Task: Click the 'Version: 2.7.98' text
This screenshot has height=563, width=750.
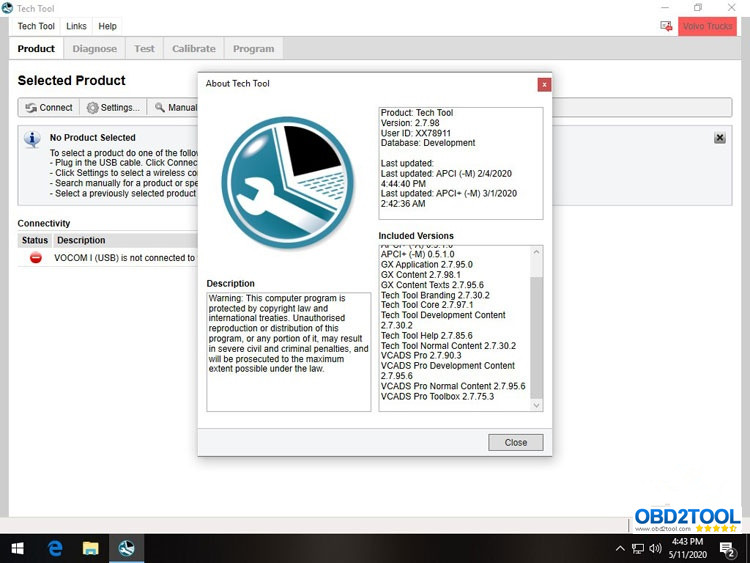Action: point(410,123)
